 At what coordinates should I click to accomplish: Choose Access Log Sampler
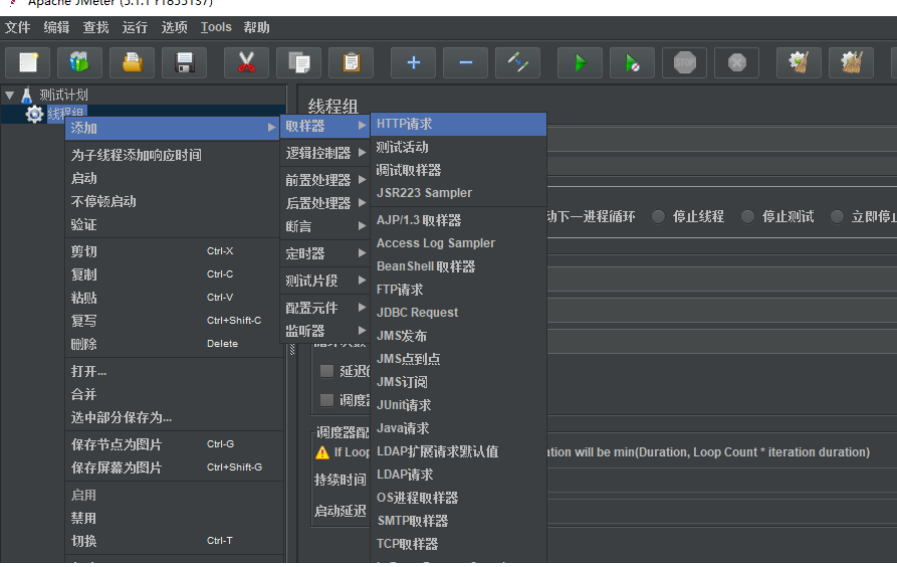459,243
